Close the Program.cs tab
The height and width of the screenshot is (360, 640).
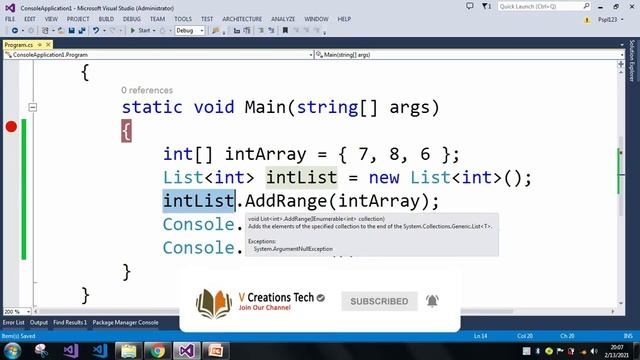(x=48, y=44)
